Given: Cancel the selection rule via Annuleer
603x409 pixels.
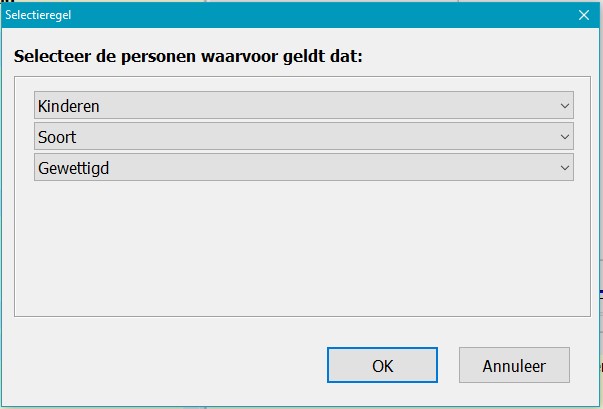Looking at the screenshot, I should (514, 365).
